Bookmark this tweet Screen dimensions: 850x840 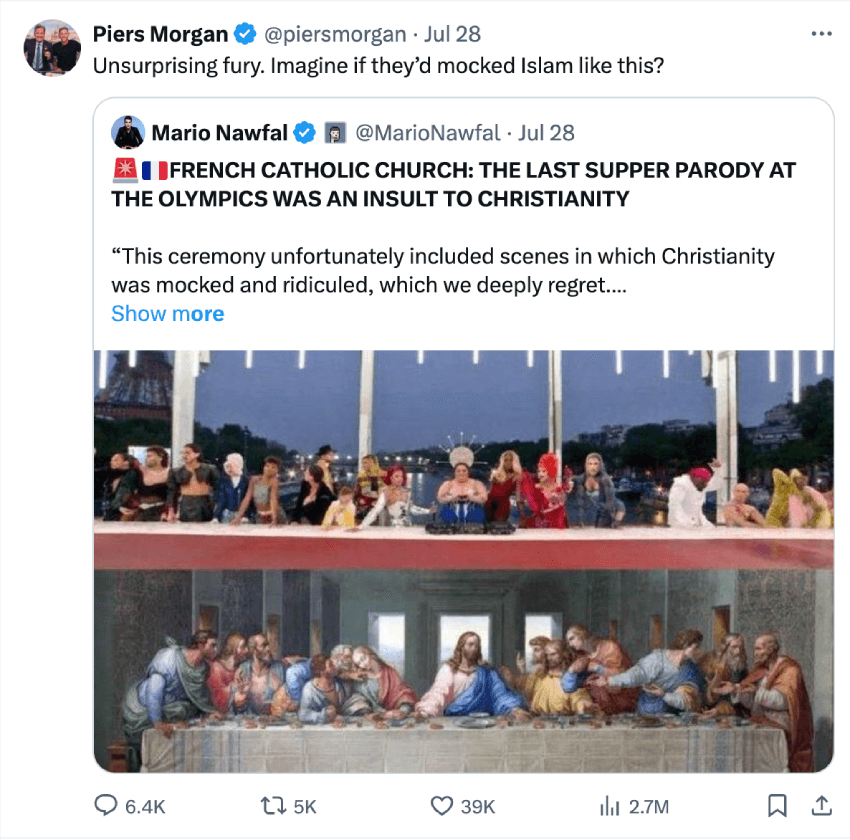[x=777, y=806]
